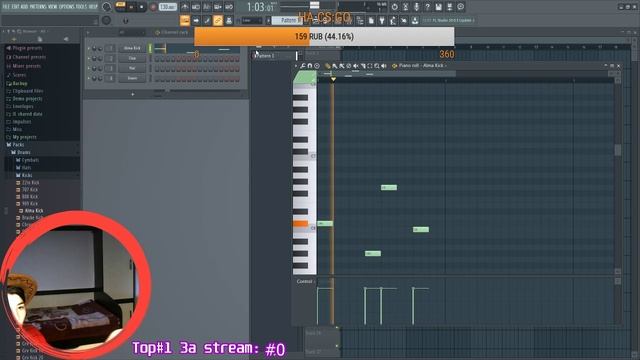The width and height of the screenshot is (640, 360).
Task: Select the piano roll Playback speaker tool
Action: [384, 66]
